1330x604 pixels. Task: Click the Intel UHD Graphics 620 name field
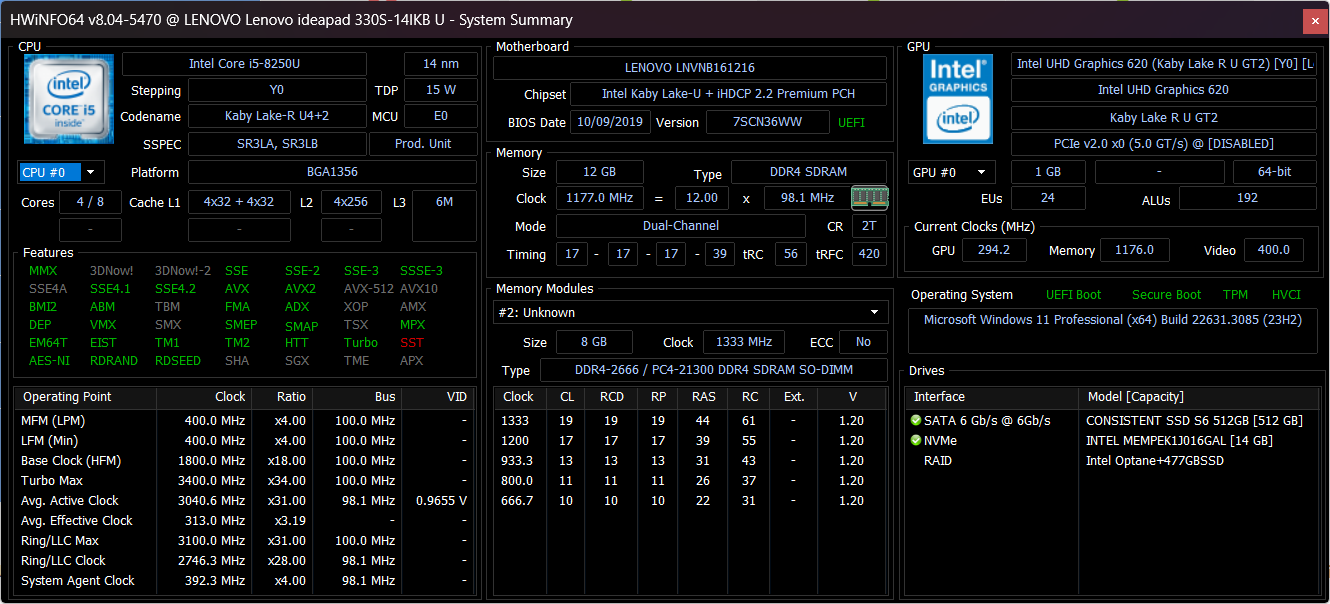(1163, 90)
